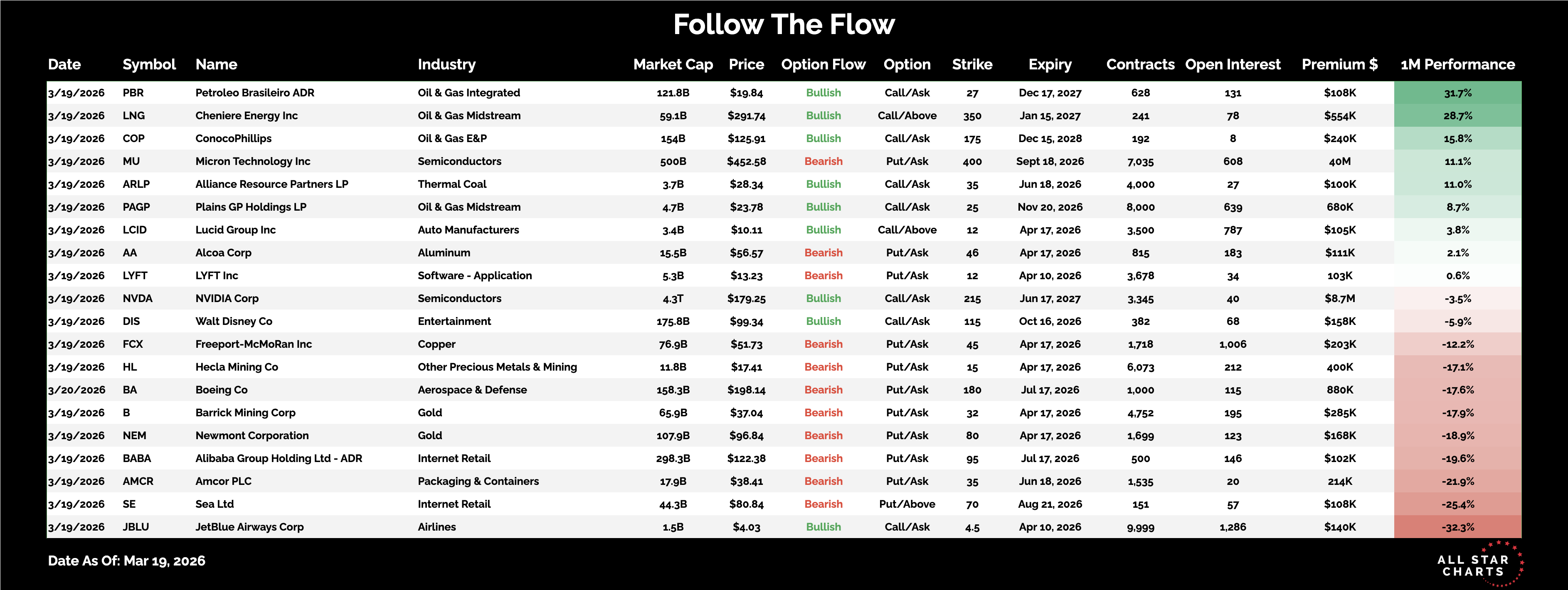Open the NVIDIA Corp row name
Image resolution: width=1568 pixels, height=590 pixels.
click(x=227, y=299)
